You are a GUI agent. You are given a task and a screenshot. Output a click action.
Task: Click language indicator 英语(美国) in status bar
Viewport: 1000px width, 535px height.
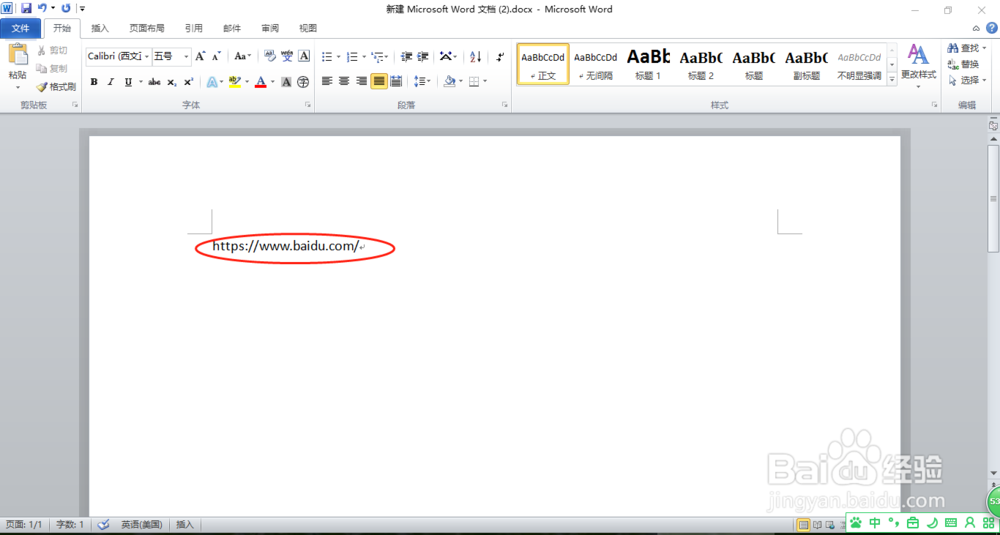pyautogui.click(x=141, y=524)
